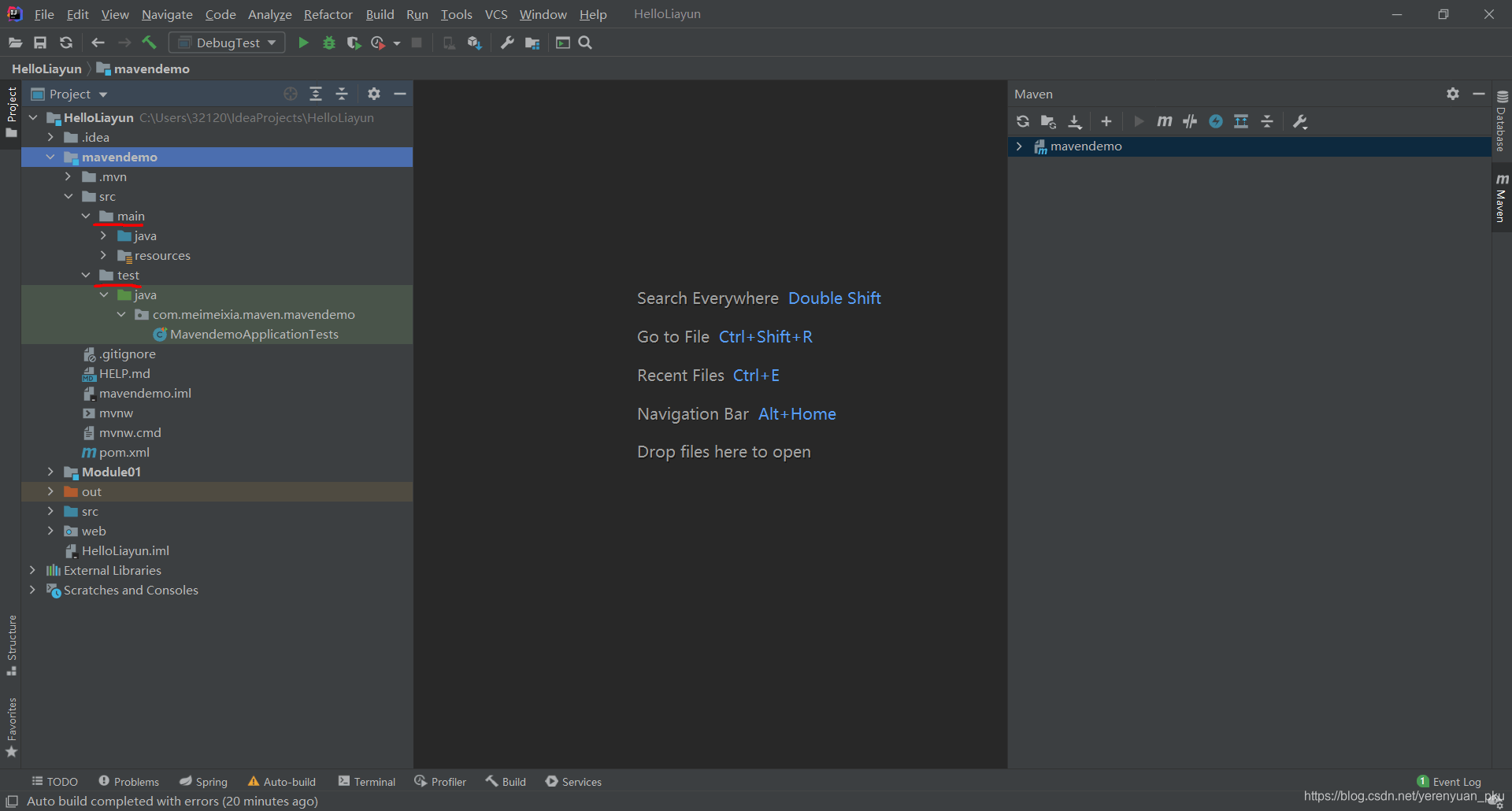Click the Search Everywhere magnifier icon

(x=585, y=43)
